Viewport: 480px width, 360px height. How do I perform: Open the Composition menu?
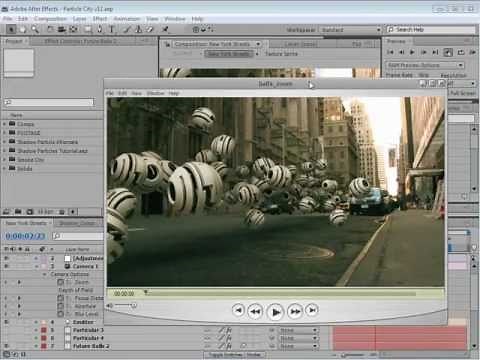pyautogui.click(x=50, y=19)
